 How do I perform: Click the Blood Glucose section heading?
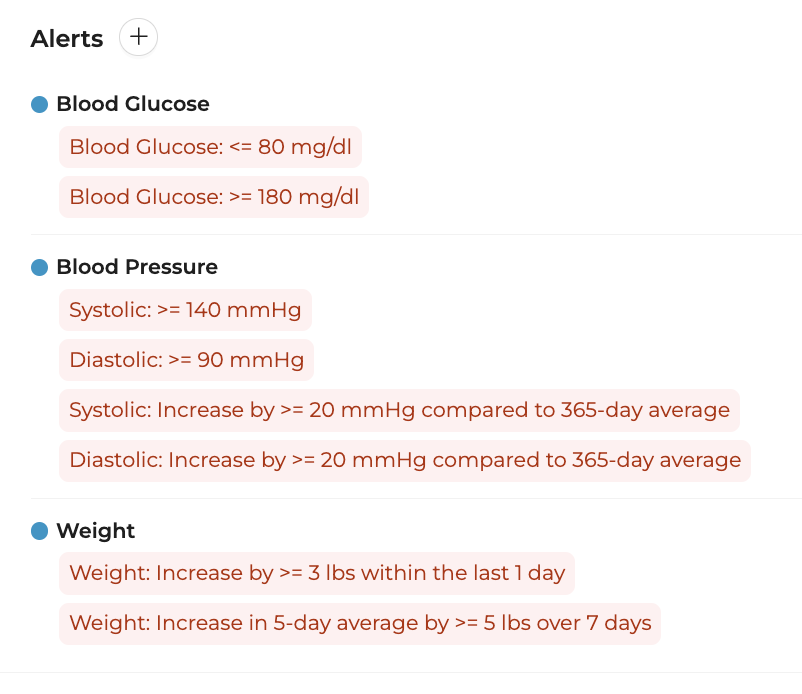click(x=133, y=104)
